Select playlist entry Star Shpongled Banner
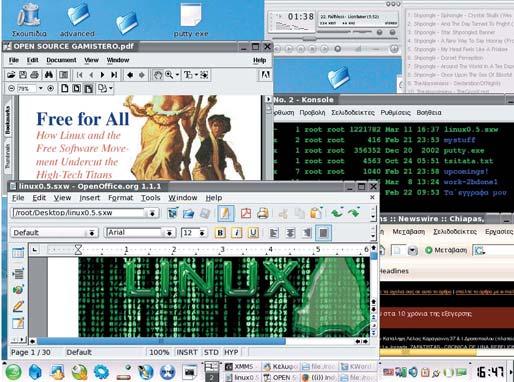 [x=452, y=32]
